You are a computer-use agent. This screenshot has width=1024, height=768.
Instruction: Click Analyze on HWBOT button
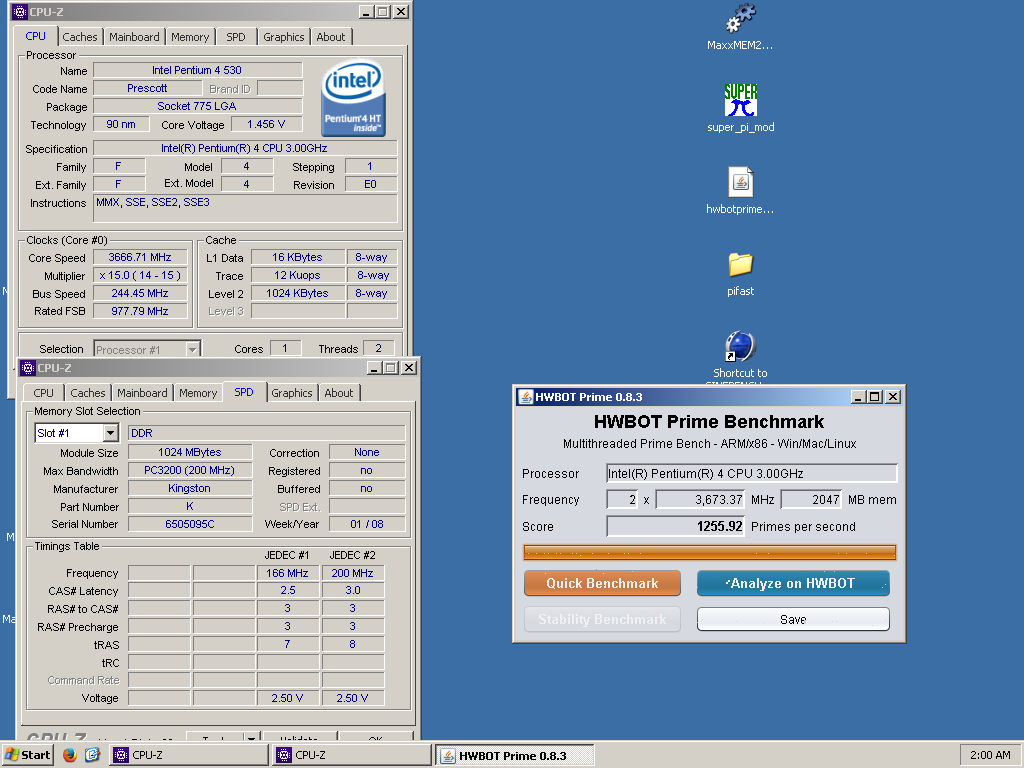click(x=793, y=583)
